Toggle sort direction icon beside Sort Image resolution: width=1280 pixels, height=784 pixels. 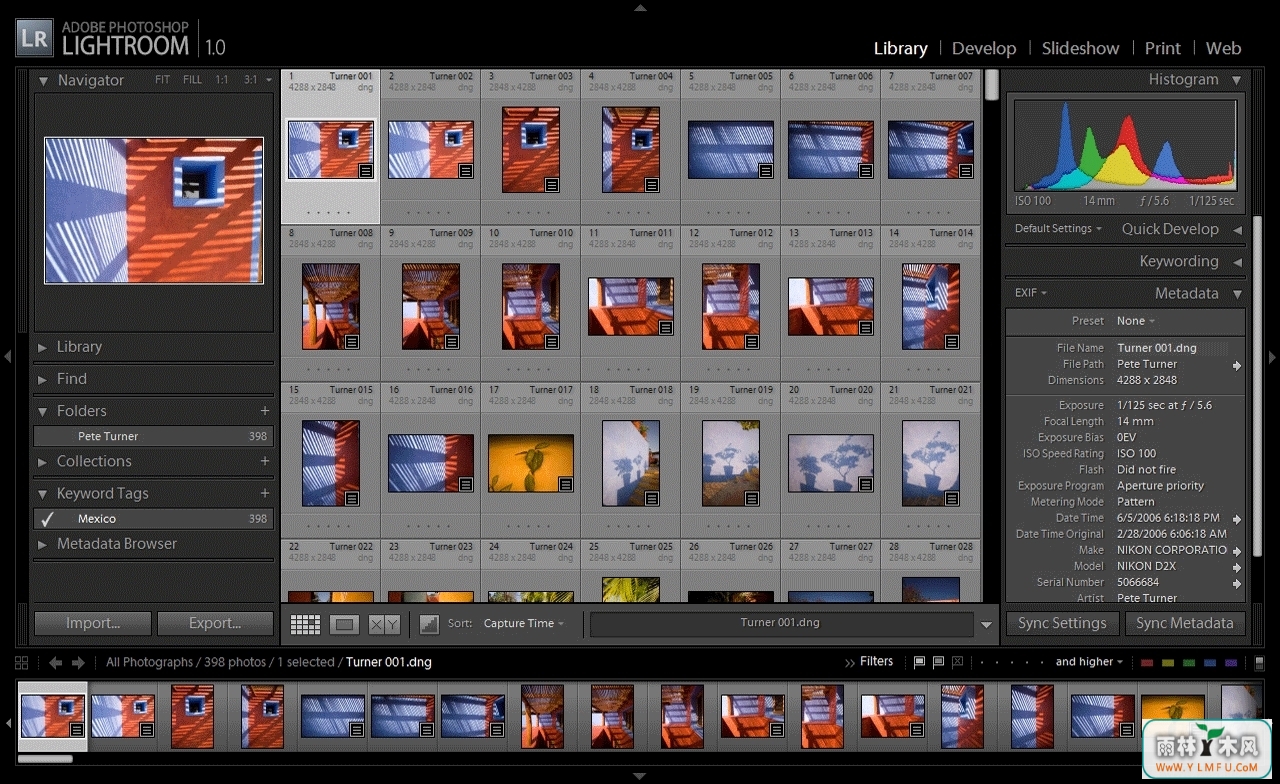429,624
